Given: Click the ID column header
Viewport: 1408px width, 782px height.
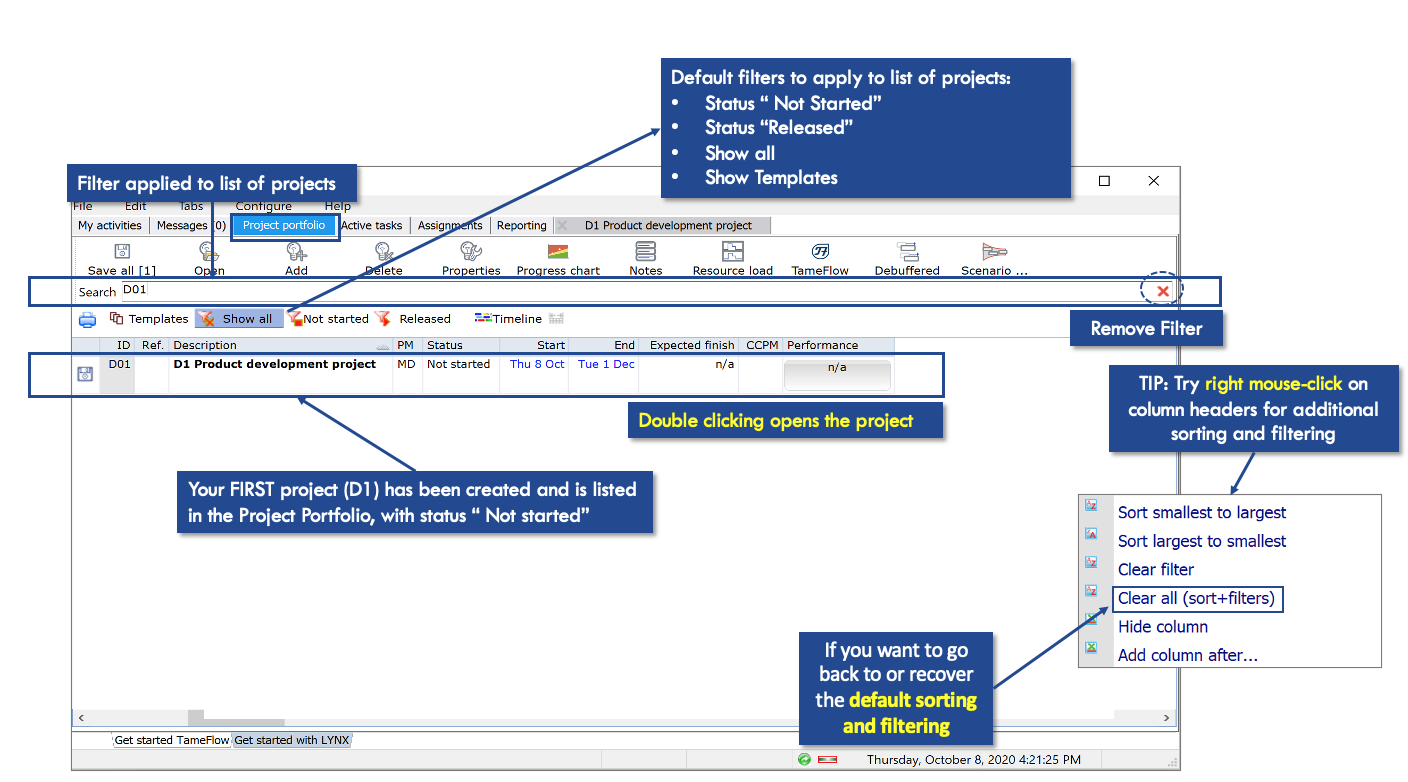Looking at the screenshot, I should click(117, 345).
